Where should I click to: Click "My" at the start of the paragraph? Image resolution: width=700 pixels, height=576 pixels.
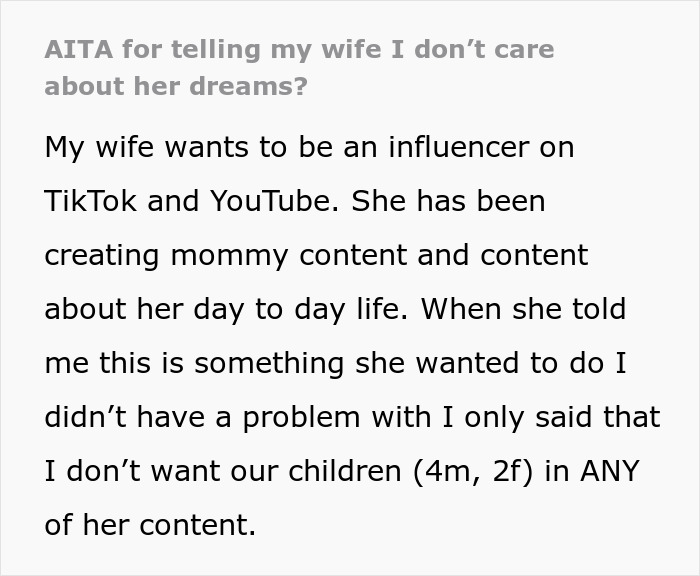click(64, 147)
